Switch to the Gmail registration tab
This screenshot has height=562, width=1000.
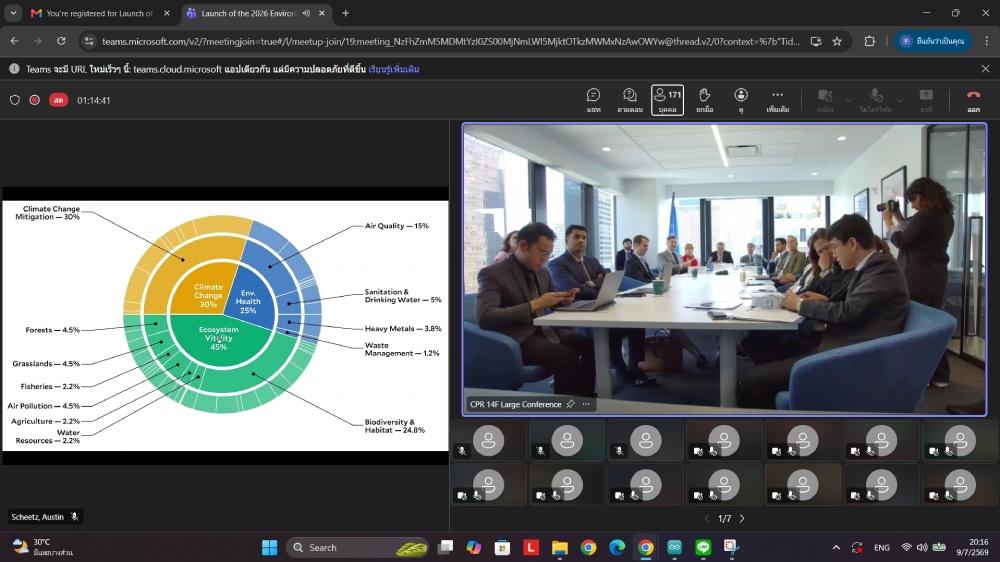100,13
